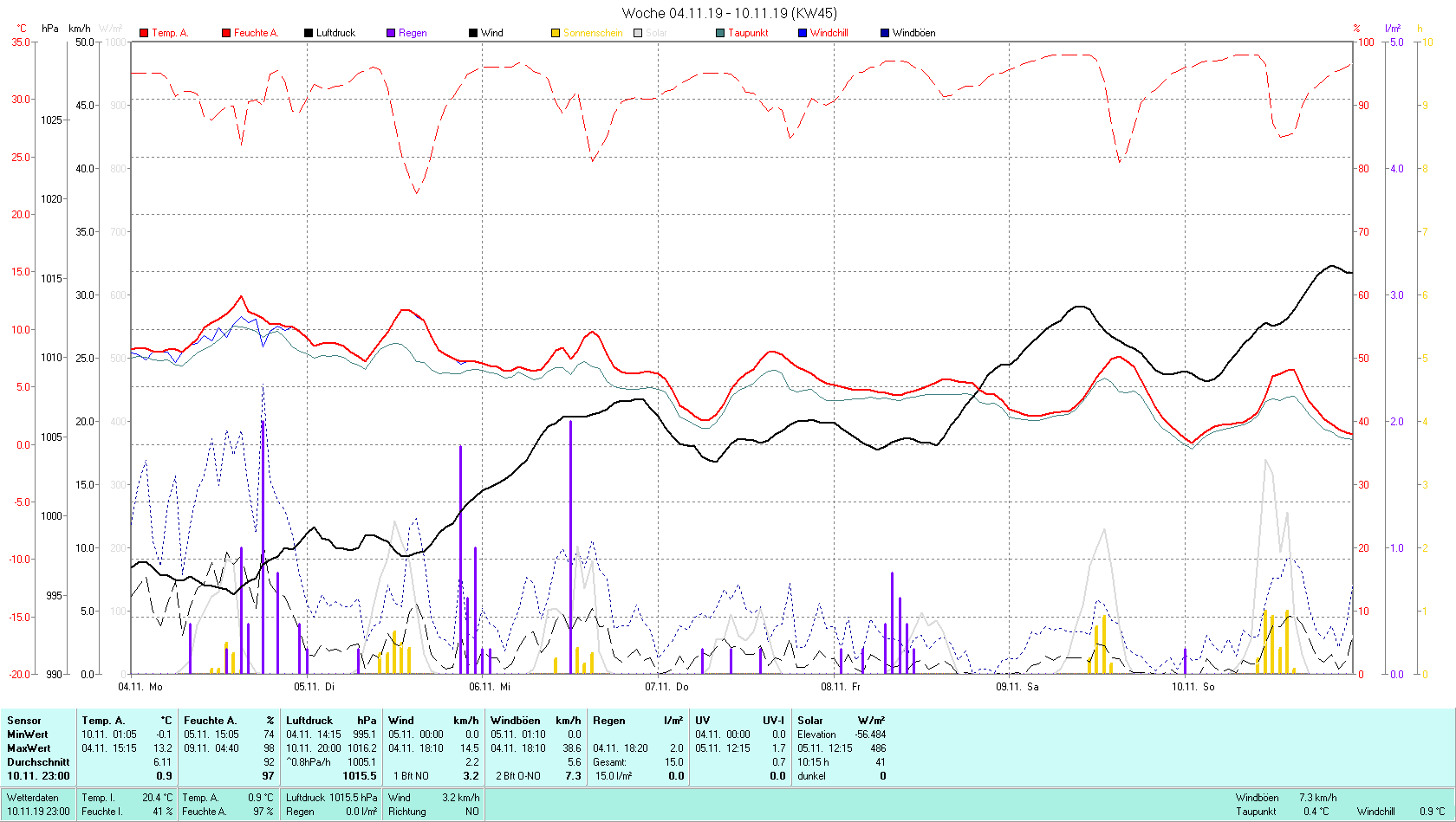The image size is (1456, 822).
Task: Click the dew point value '0.4 °C'
Action: (1316, 812)
